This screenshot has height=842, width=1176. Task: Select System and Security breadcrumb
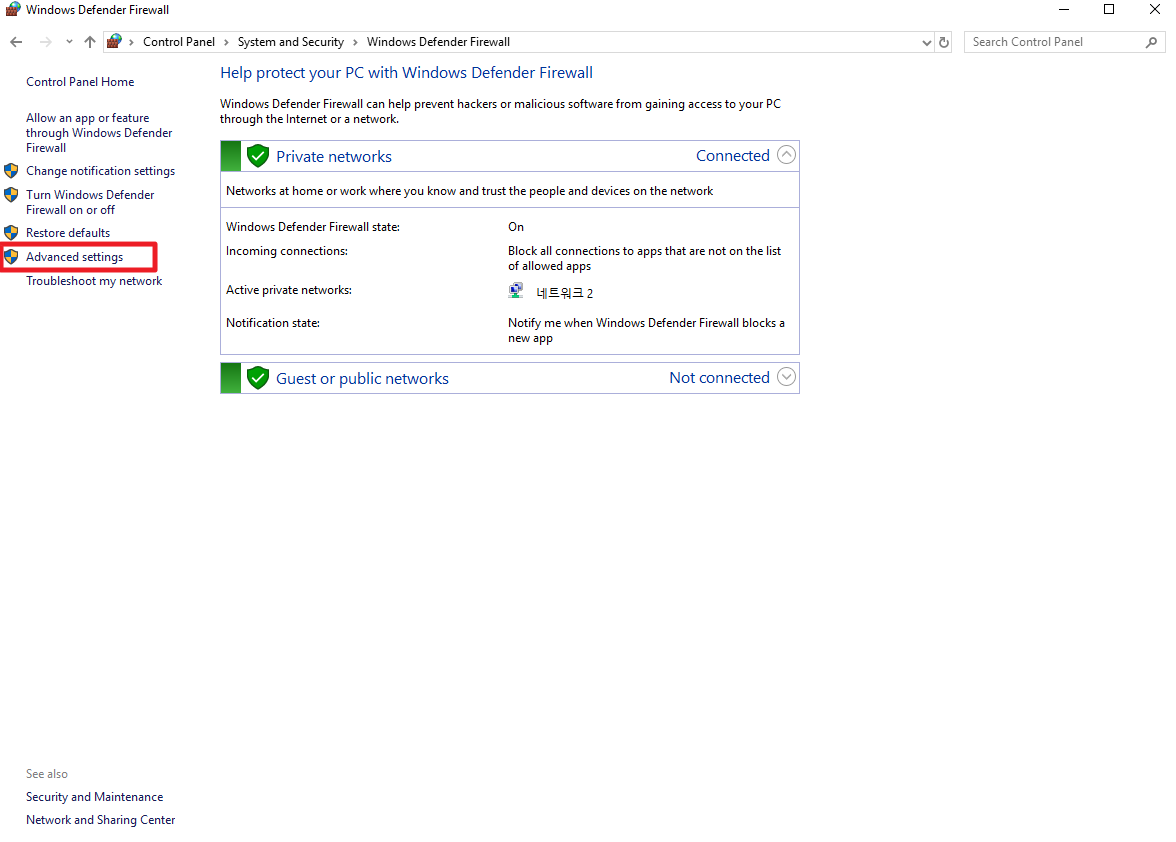pyautogui.click(x=290, y=42)
